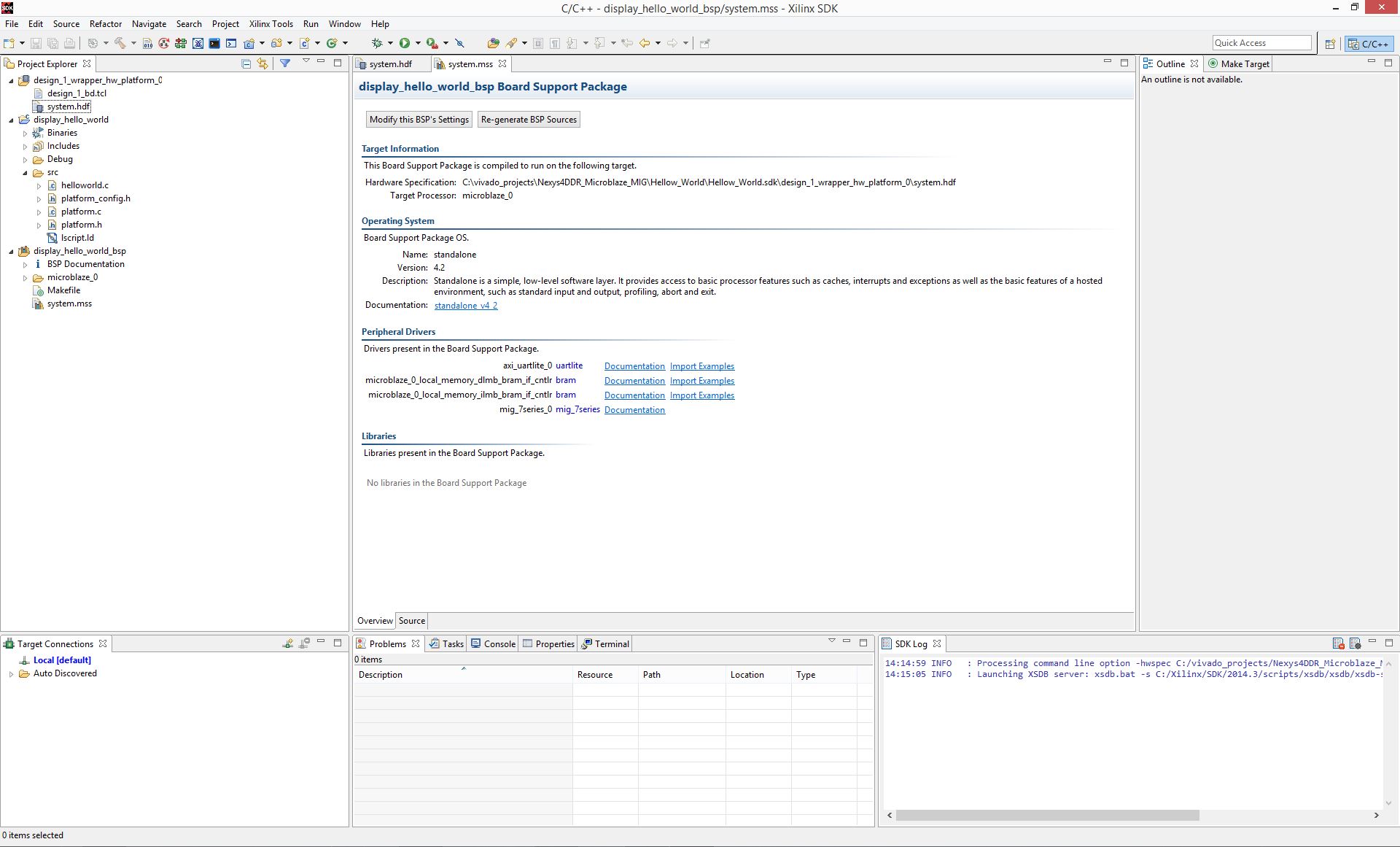Click the green Run toolbar button

[x=405, y=43]
